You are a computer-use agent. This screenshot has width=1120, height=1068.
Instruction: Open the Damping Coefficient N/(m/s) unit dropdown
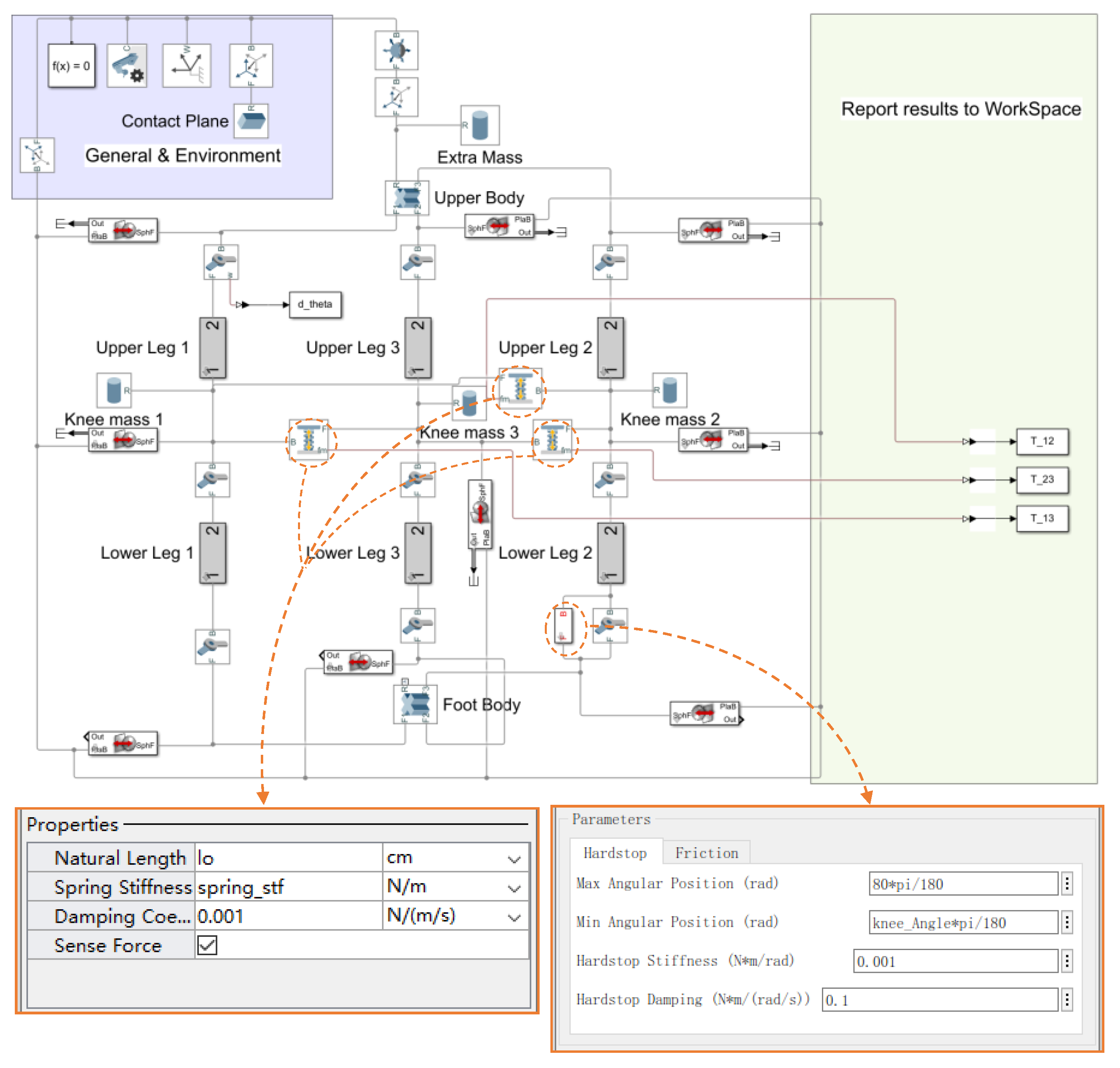click(x=514, y=916)
